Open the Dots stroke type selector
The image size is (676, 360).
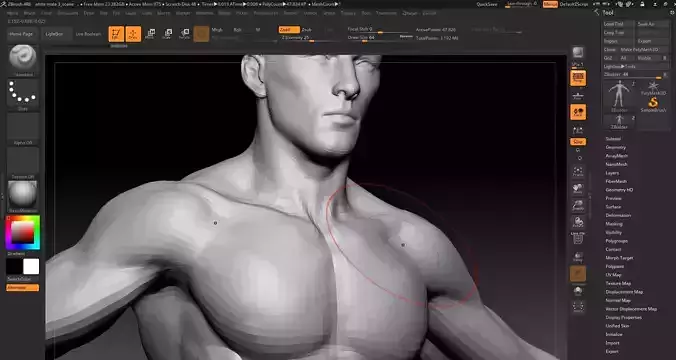[23, 93]
